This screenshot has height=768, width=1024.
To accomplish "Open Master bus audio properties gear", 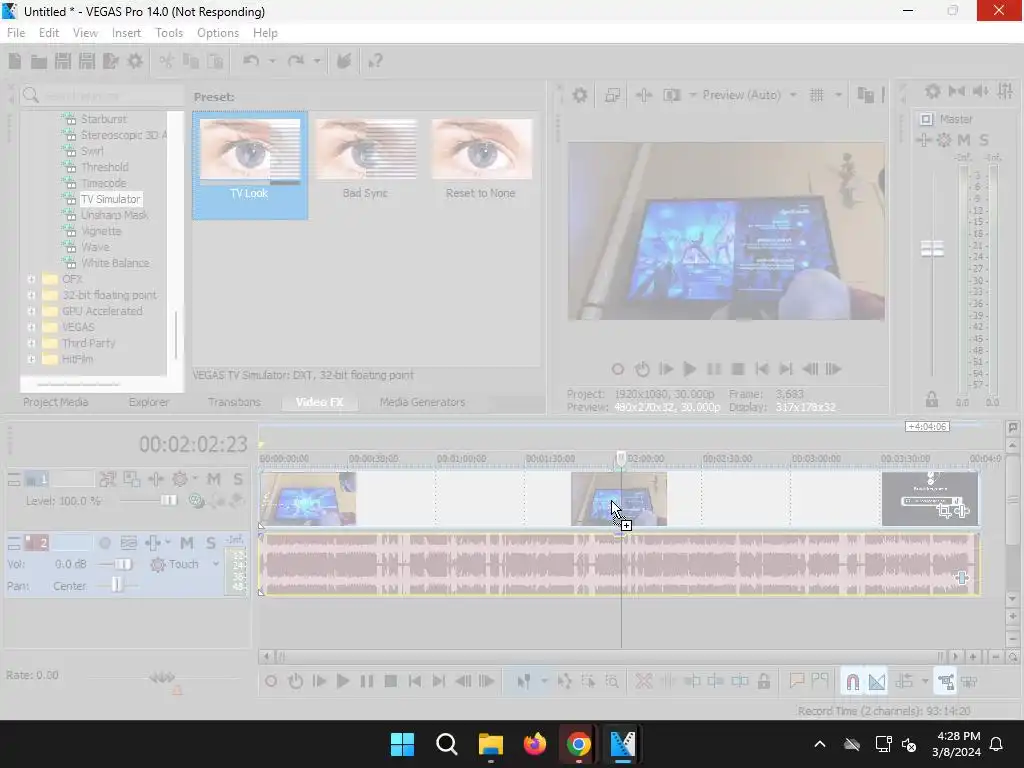I will coord(933,91).
